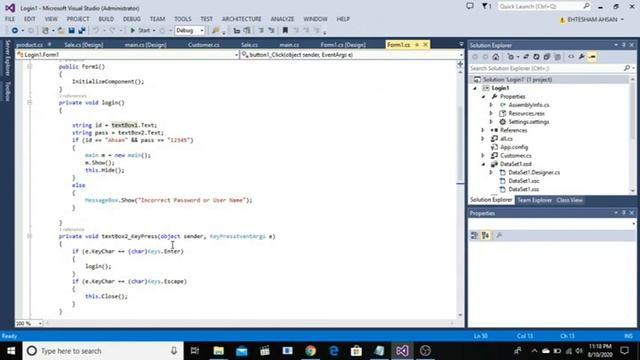Click the Save All icon in toolbar

(82, 31)
